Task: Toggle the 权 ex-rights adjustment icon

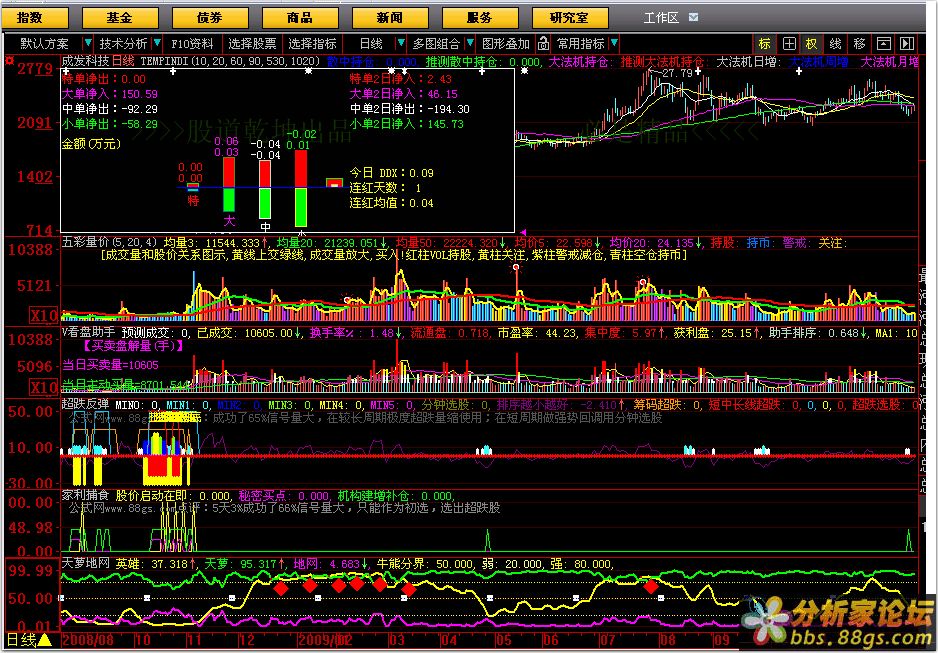Action: 811,44
